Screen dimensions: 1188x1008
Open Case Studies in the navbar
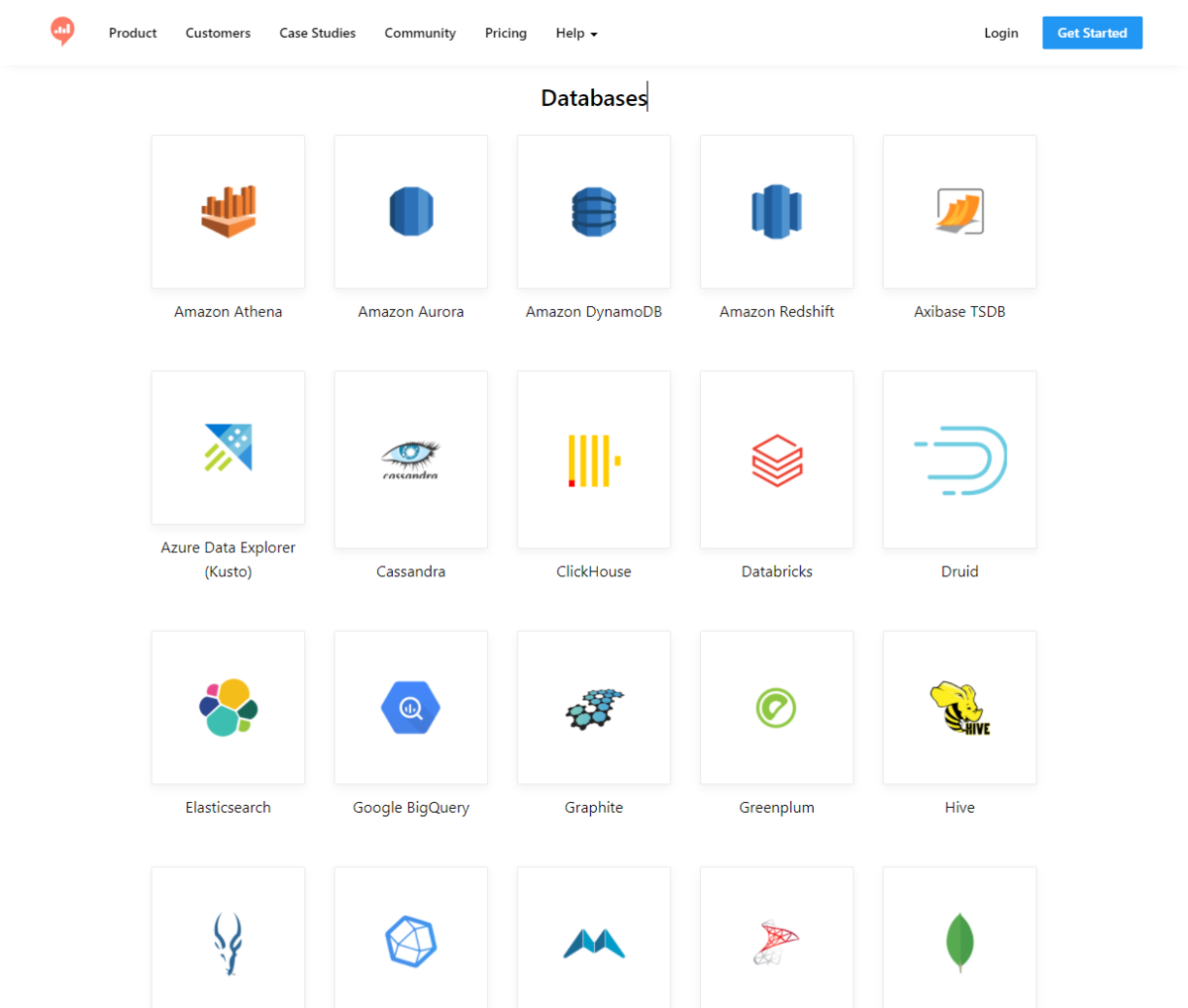318,33
